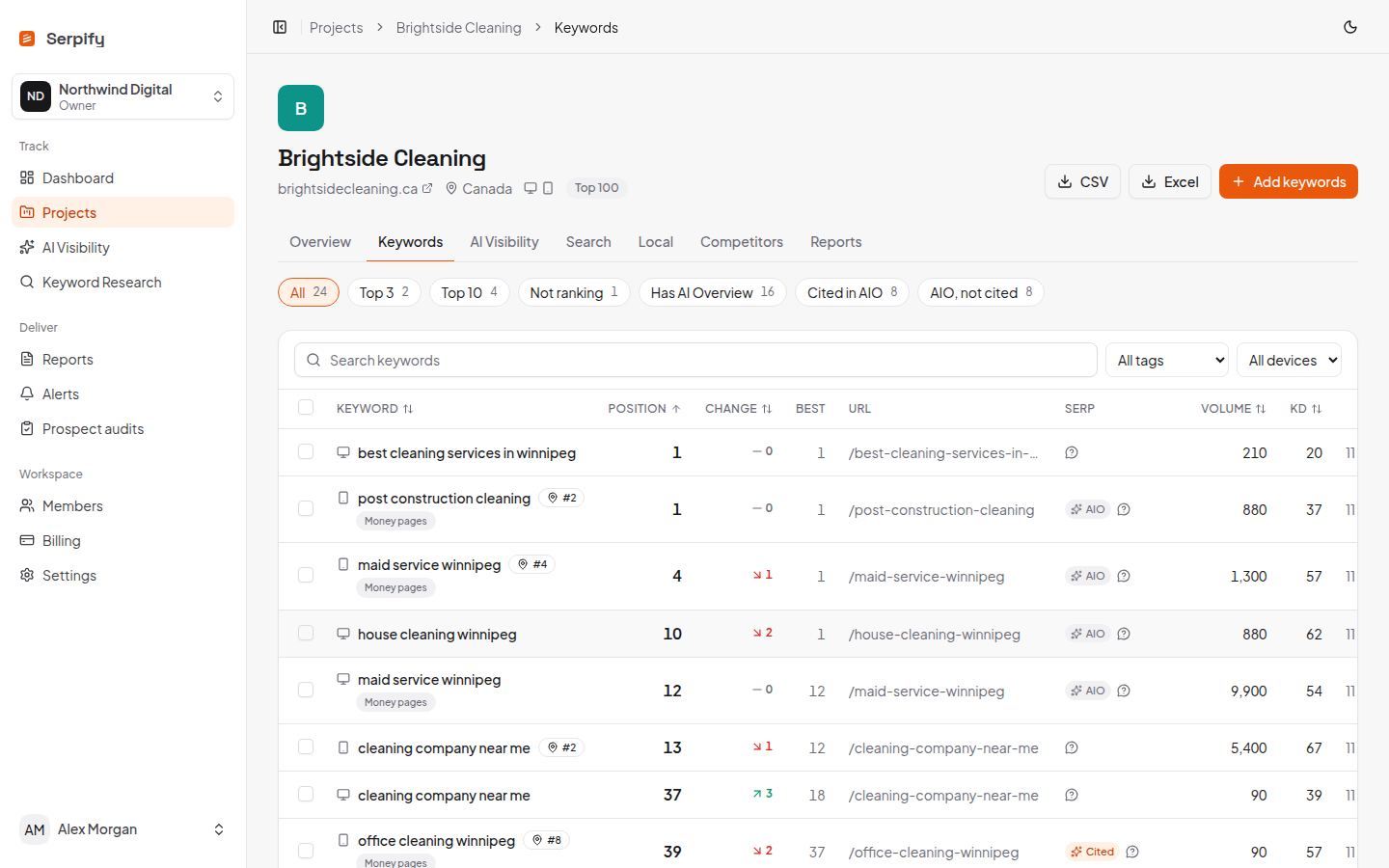Image resolution: width=1389 pixels, height=868 pixels.
Task: Select the best cleaning services in winnipeg row
Action: [x=306, y=451]
